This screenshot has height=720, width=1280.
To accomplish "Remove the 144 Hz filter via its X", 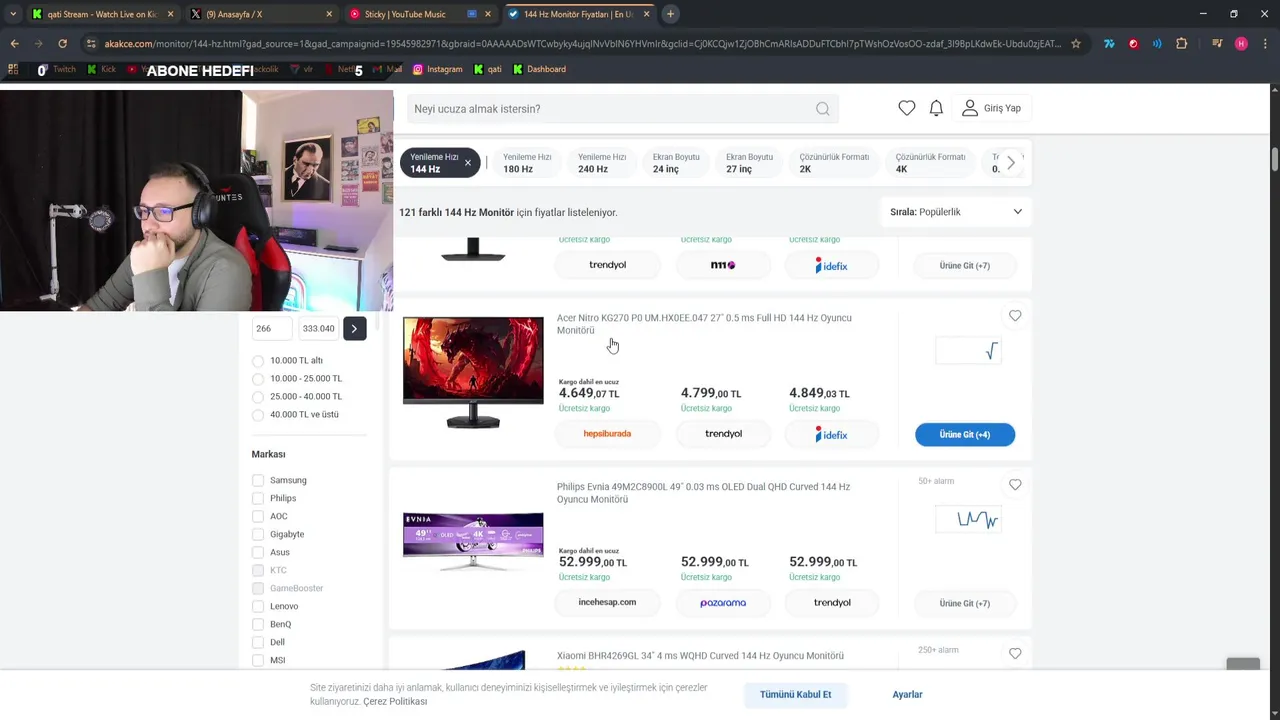I will pyautogui.click(x=467, y=163).
